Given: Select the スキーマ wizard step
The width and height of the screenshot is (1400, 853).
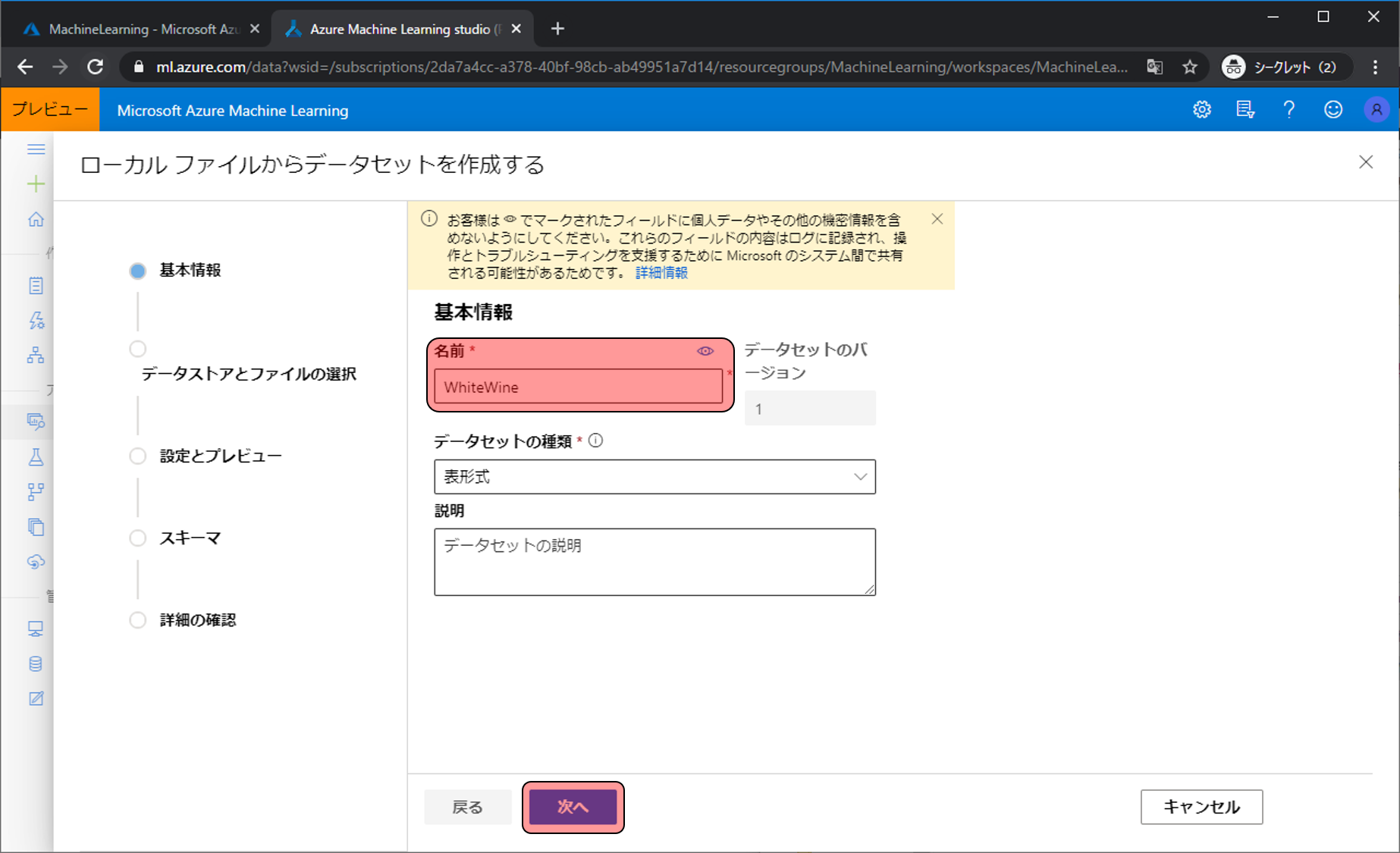Looking at the screenshot, I should pyautogui.click(x=190, y=538).
